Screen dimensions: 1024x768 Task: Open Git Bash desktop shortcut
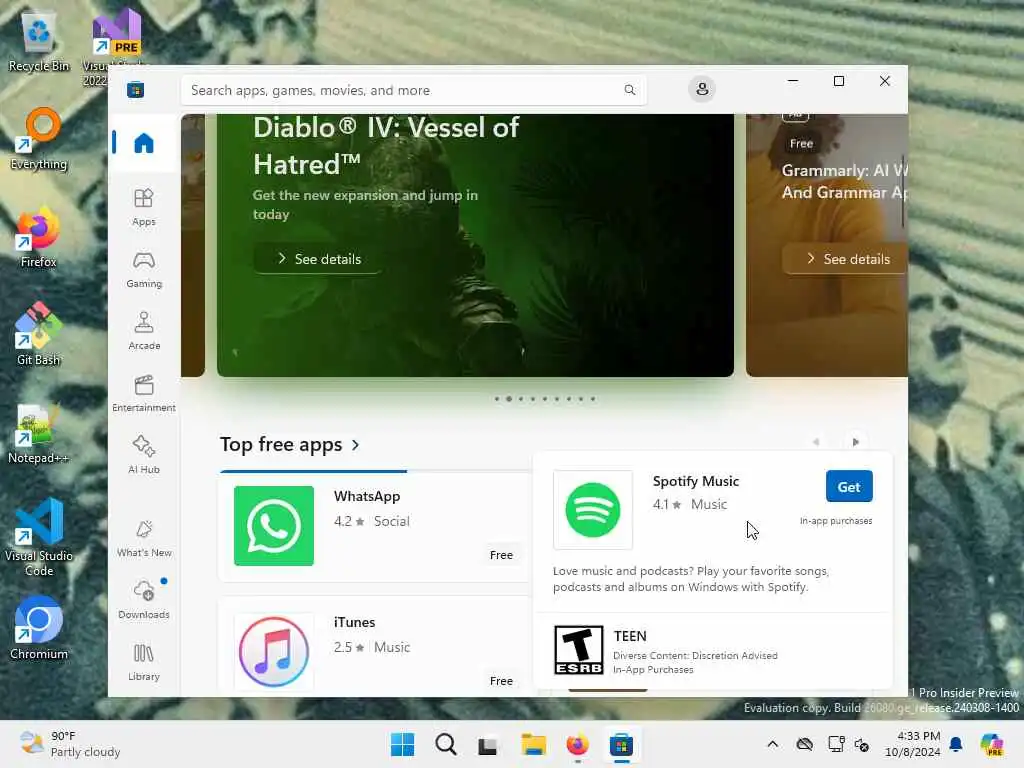[39, 334]
